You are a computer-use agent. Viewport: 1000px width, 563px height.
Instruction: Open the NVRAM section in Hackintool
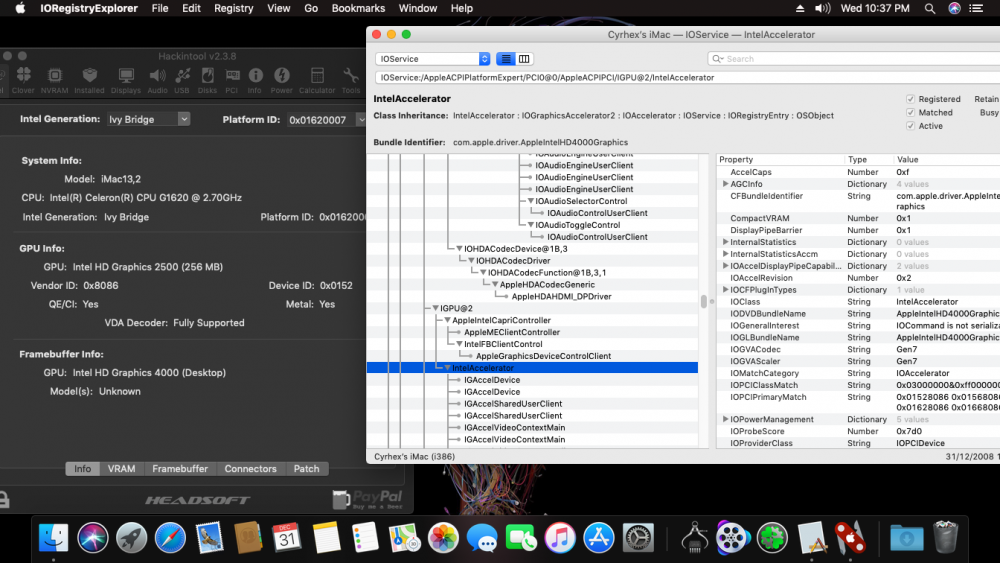(55, 80)
